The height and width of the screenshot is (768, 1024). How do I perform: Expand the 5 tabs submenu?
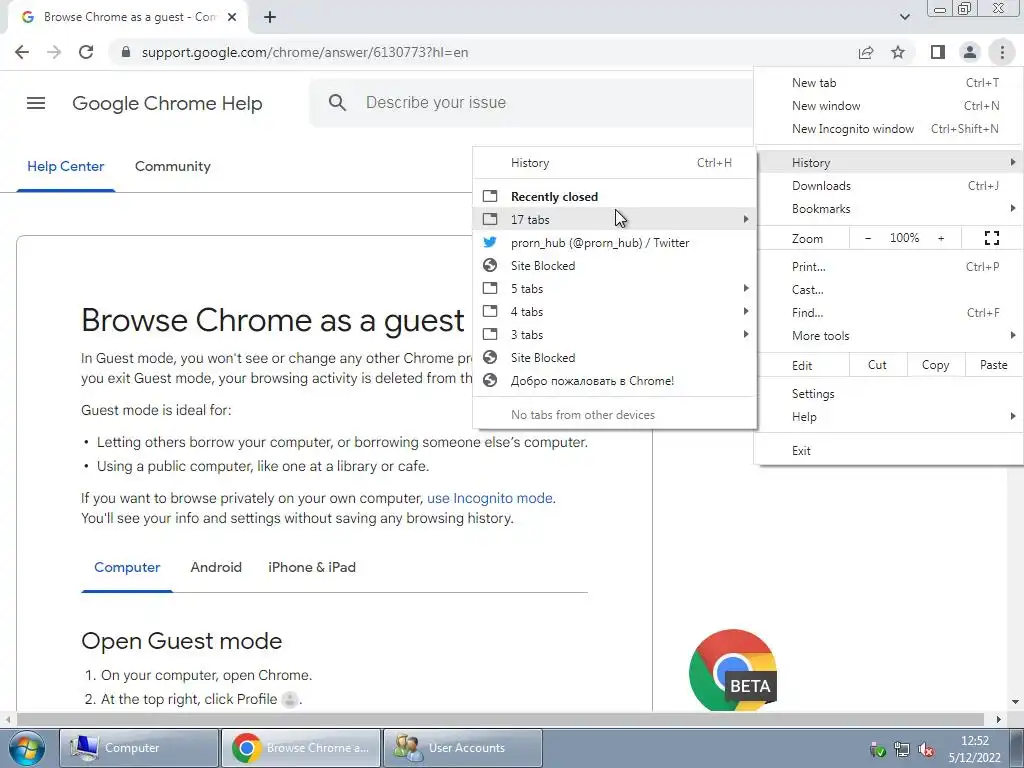(x=615, y=289)
